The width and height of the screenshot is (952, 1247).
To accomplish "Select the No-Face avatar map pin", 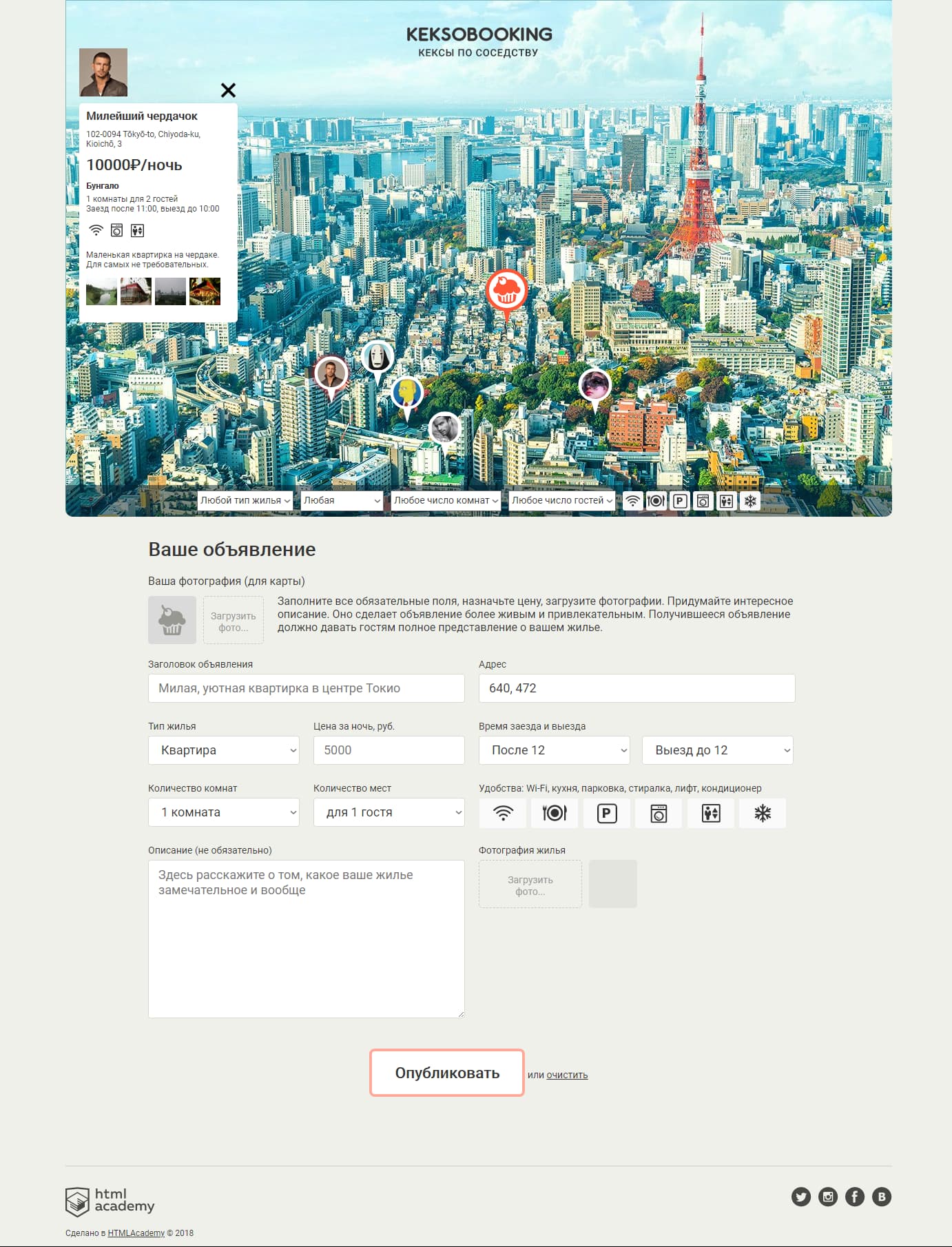I will 377,358.
